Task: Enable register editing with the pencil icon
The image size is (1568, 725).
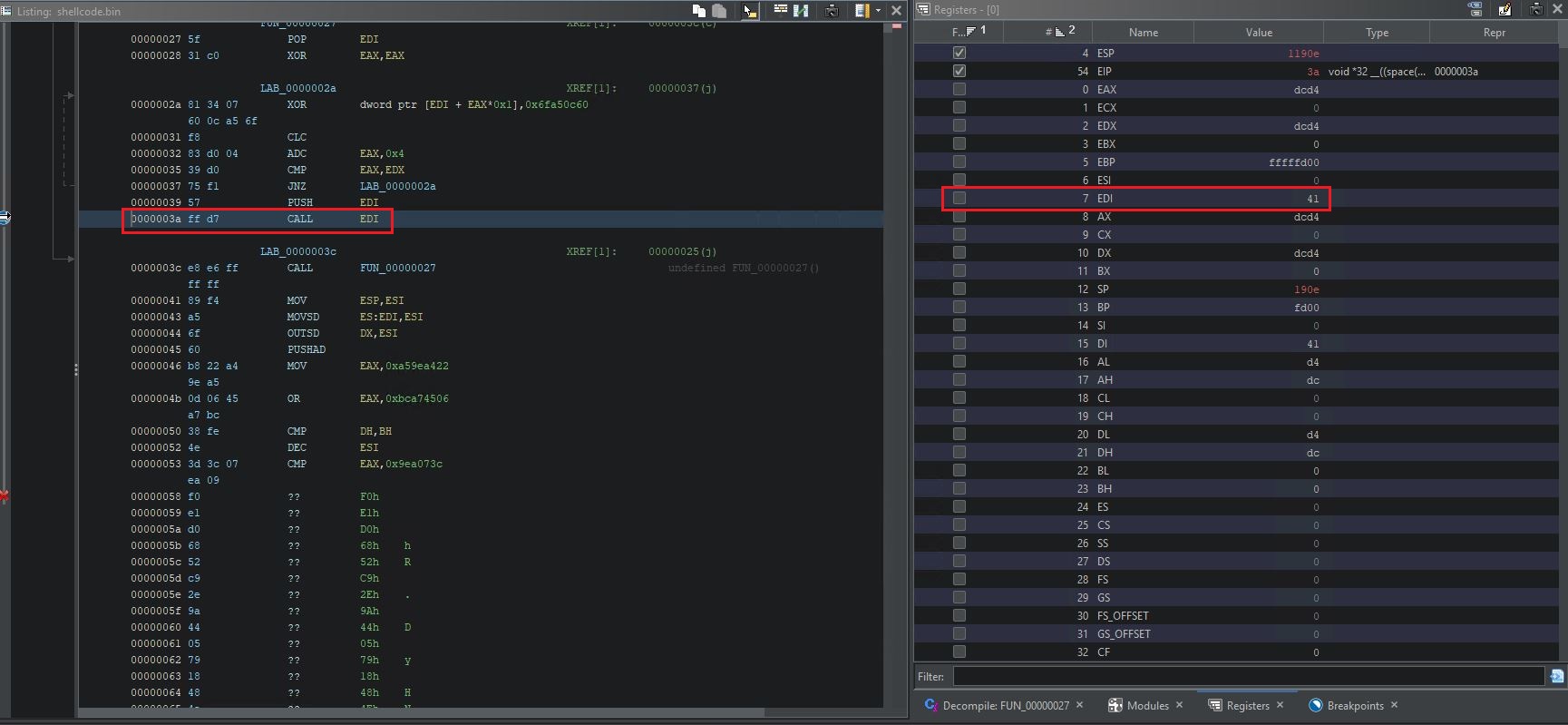Action: point(1505,9)
